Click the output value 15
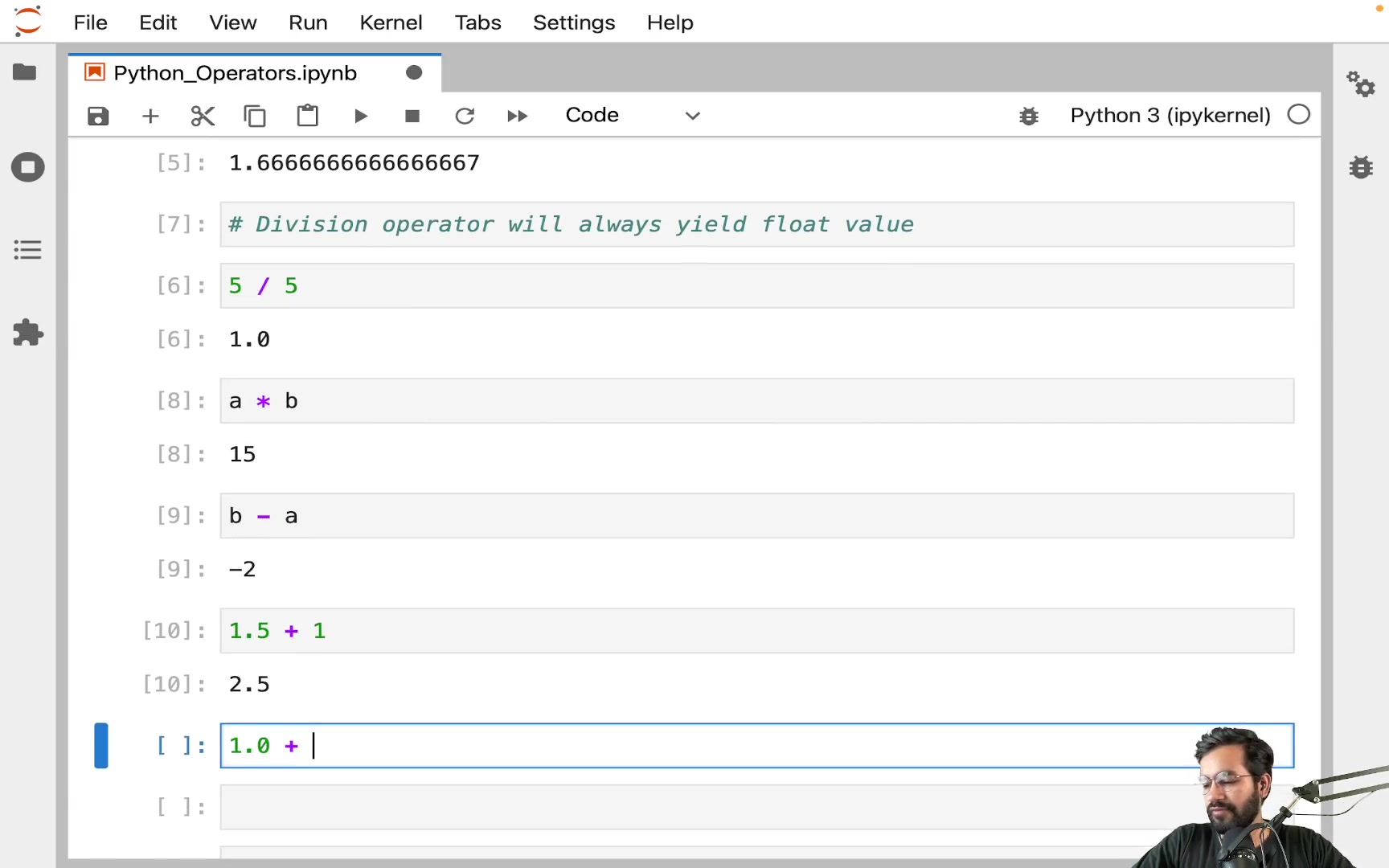This screenshot has width=1389, height=868. (x=242, y=454)
